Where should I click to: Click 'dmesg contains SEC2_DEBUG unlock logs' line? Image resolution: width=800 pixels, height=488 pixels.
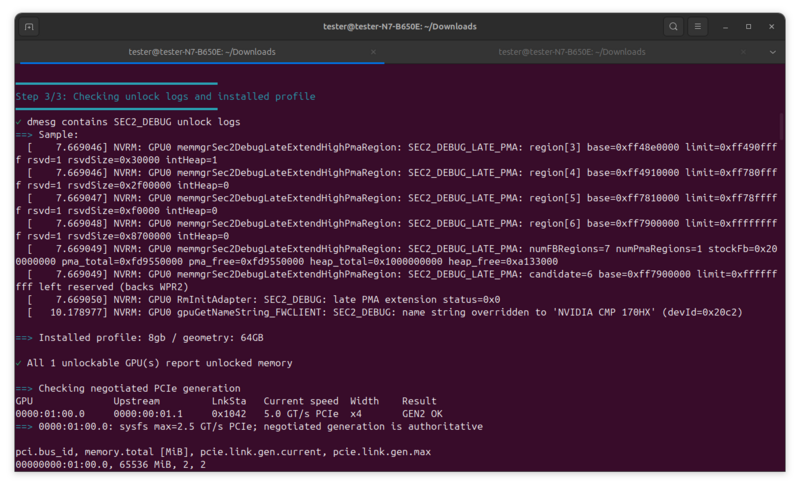[x=128, y=122]
